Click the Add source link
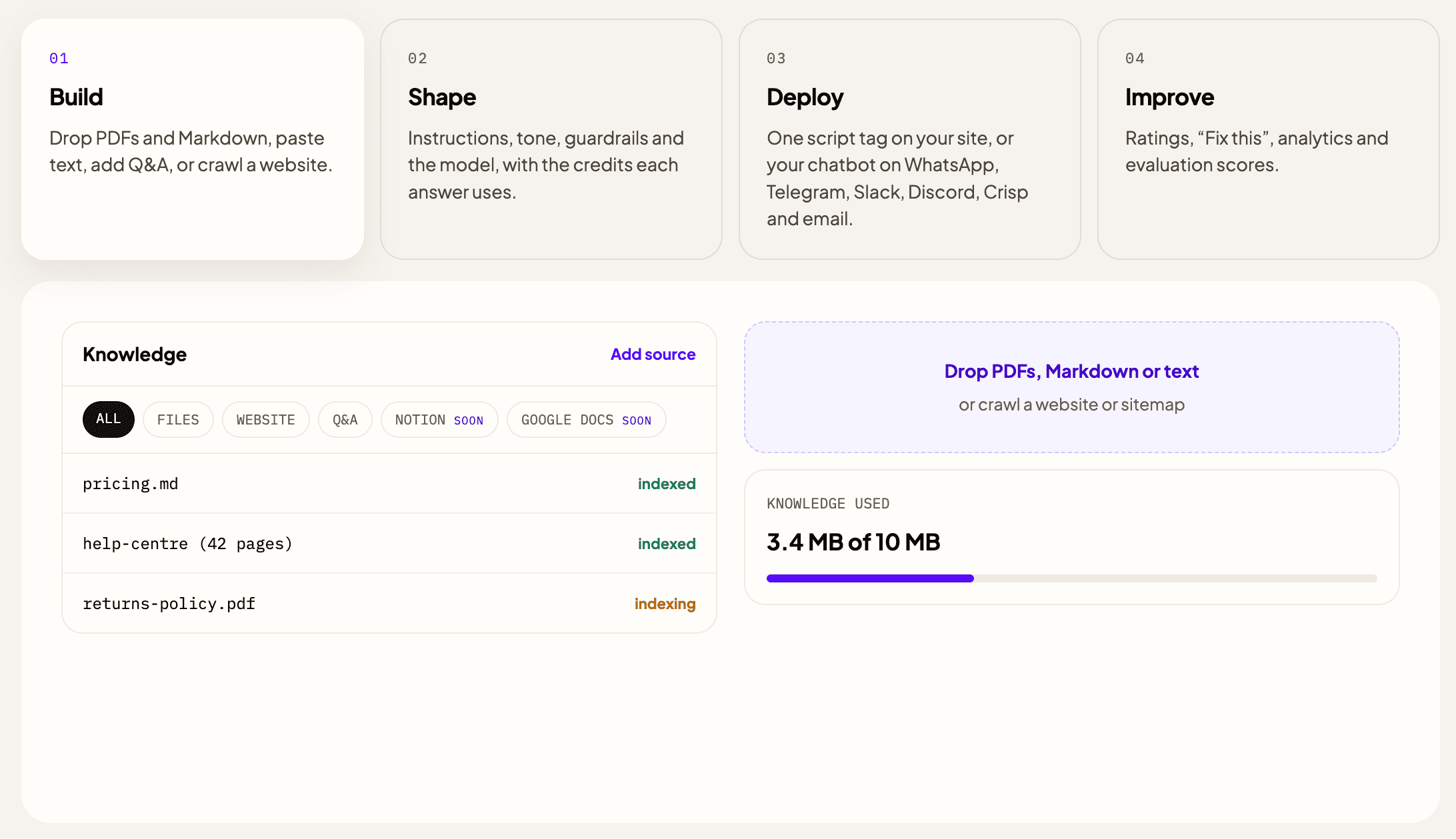This screenshot has height=839, width=1456. pos(653,355)
